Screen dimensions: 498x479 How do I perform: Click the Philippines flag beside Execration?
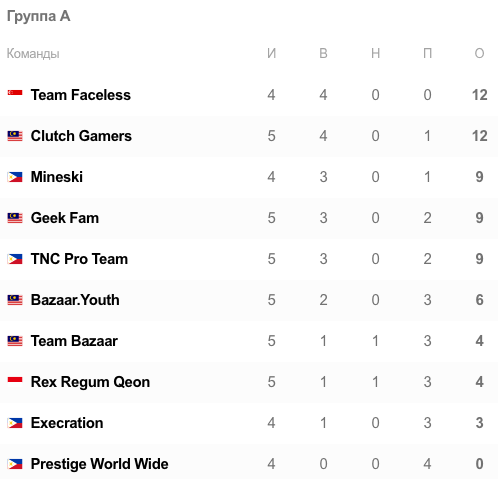click(x=15, y=423)
